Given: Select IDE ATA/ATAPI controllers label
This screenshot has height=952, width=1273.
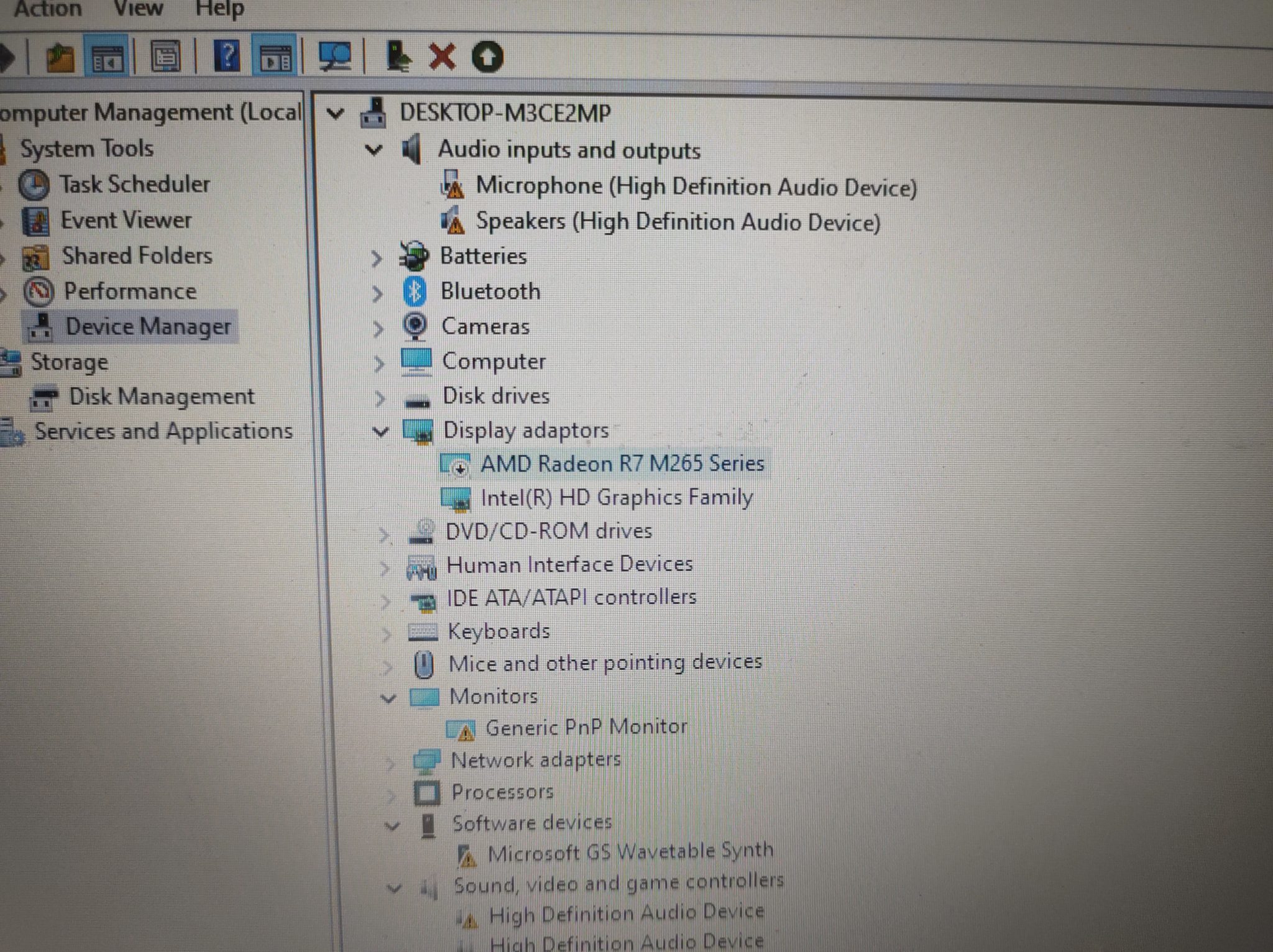Looking at the screenshot, I should pos(572,597).
